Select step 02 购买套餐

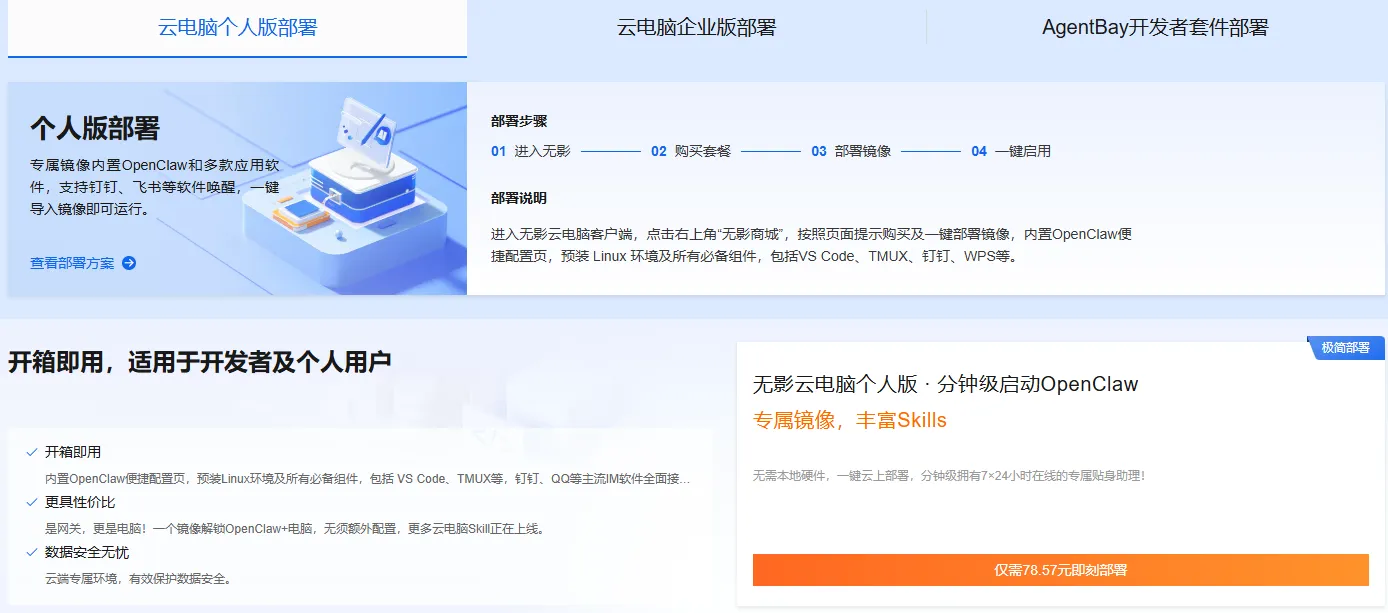(x=691, y=151)
